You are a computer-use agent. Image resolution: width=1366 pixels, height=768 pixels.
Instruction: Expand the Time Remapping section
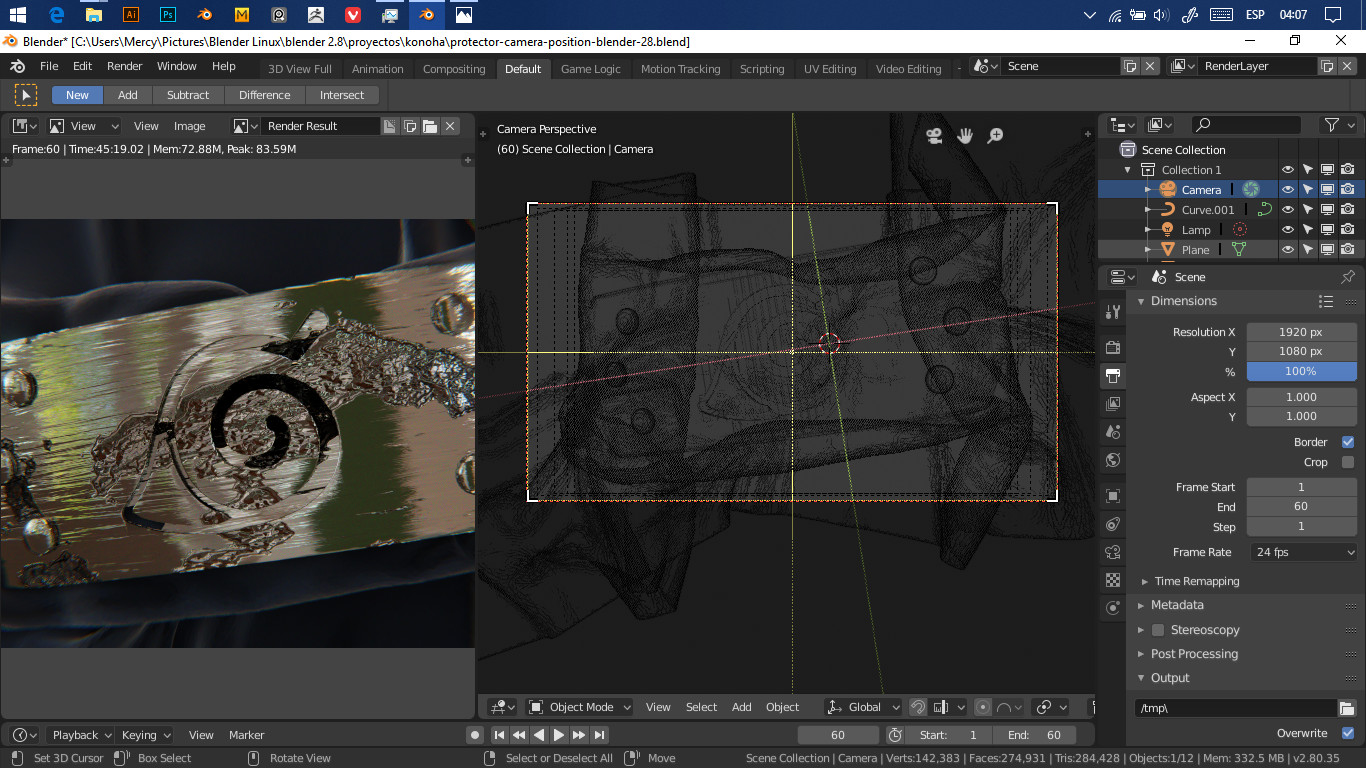[1195, 581]
